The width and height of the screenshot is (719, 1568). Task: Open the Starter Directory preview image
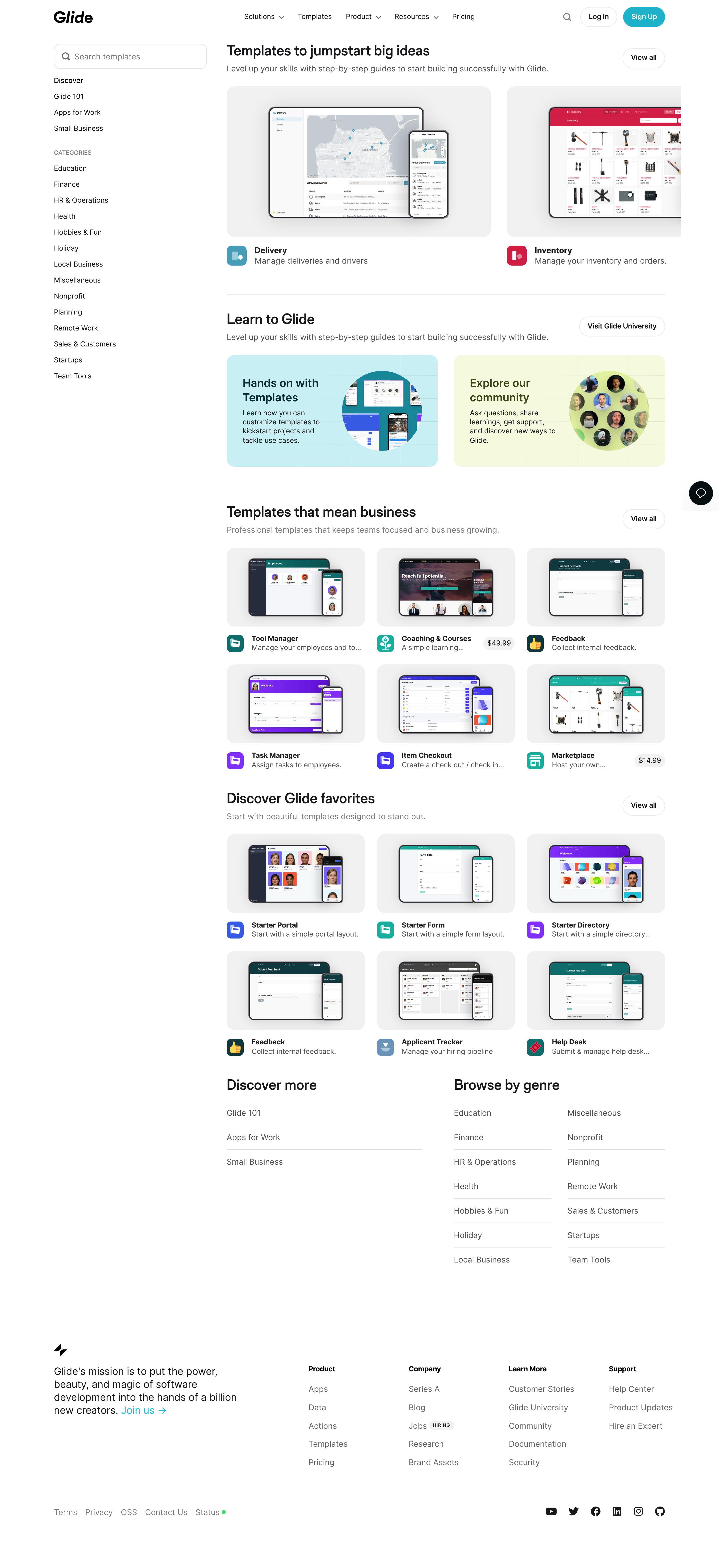(x=595, y=873)
